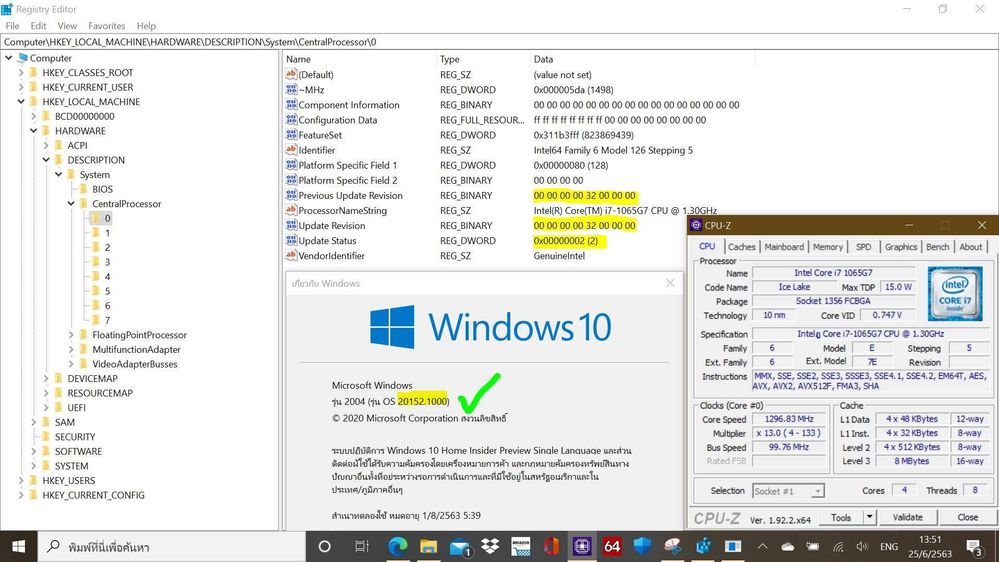
Task: Switch ENG input language indicator
Action: [889, 547]
